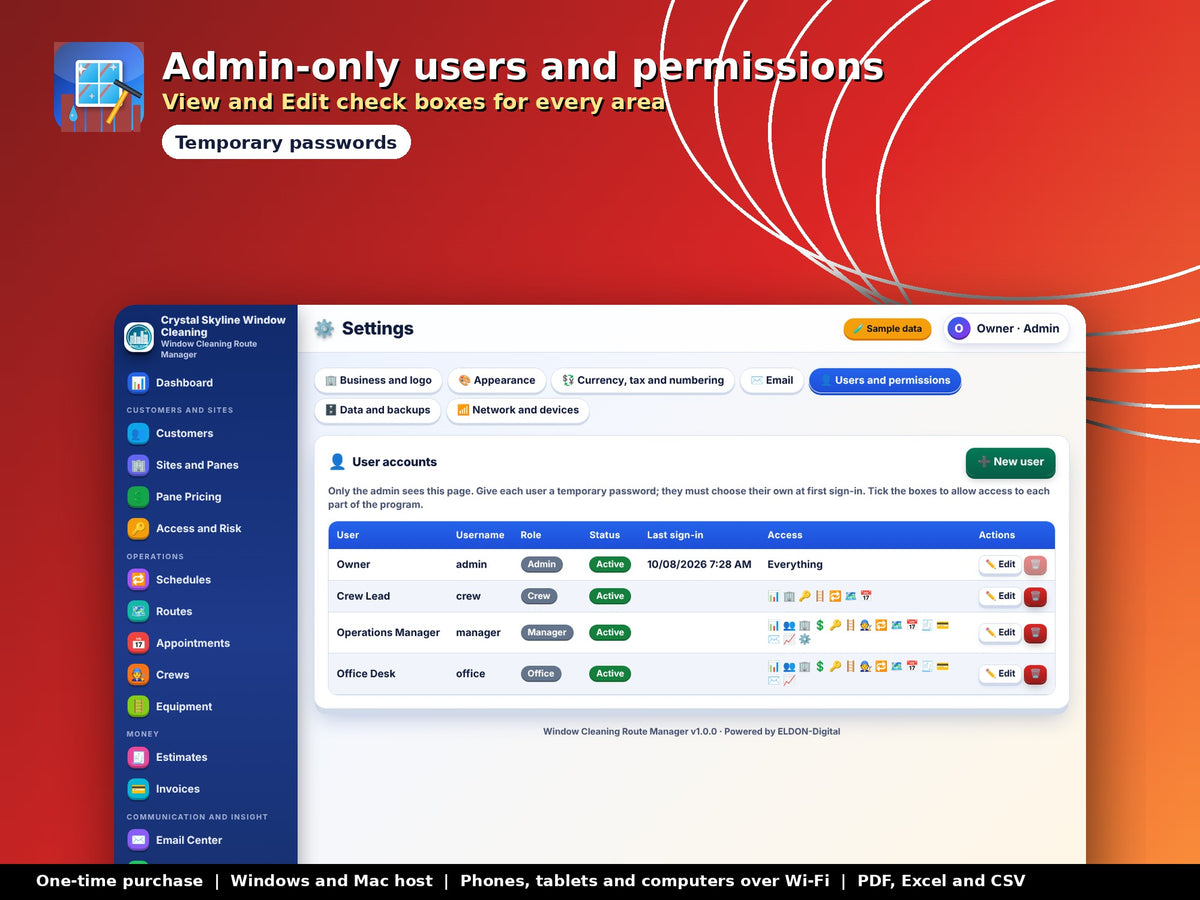The width and height of the screenshot is (1200, 900).
Task: Switch to the Email settings tab
Action: [x=772, y=381]
